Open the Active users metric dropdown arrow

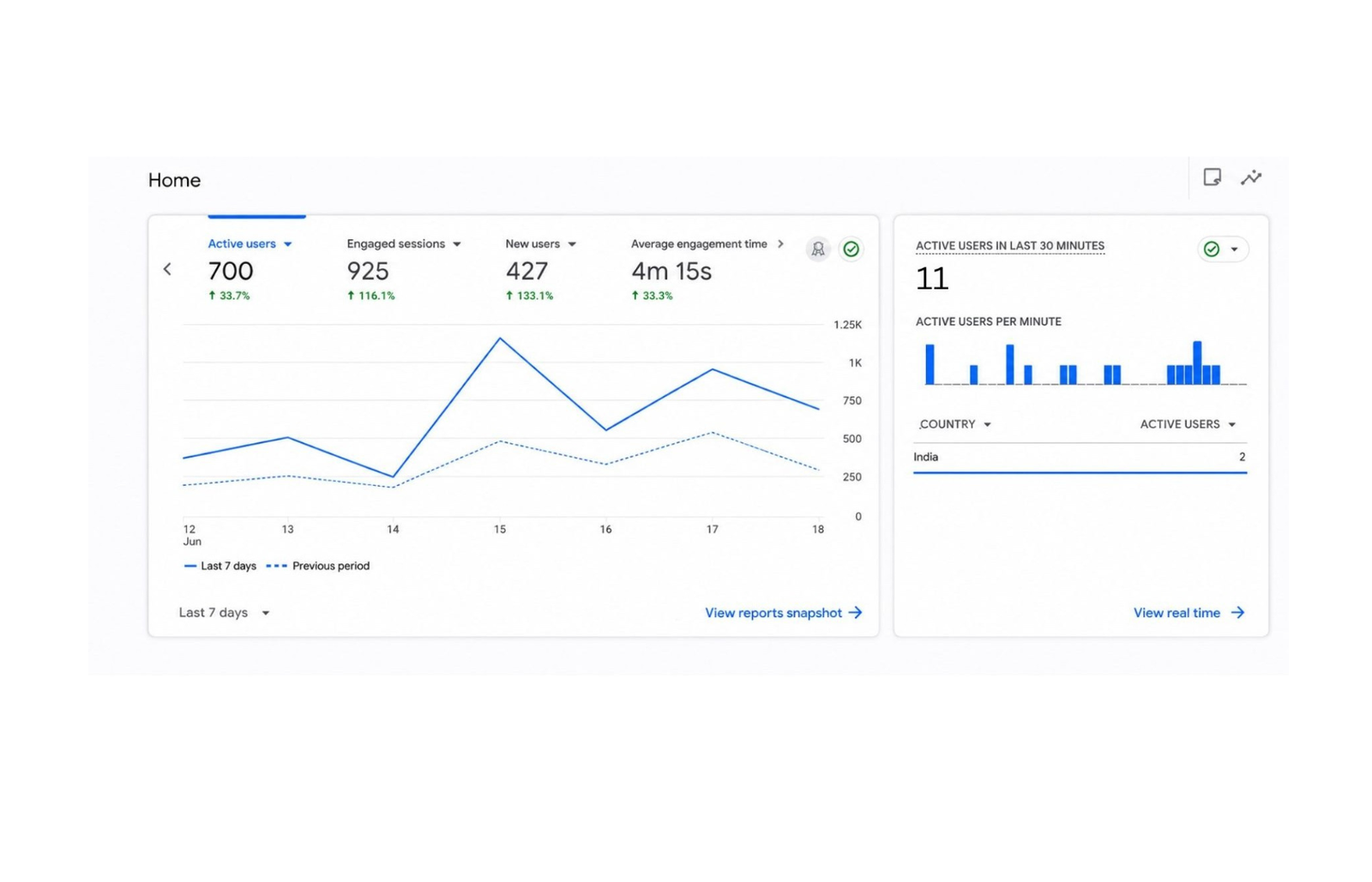(x=288, y=245)
